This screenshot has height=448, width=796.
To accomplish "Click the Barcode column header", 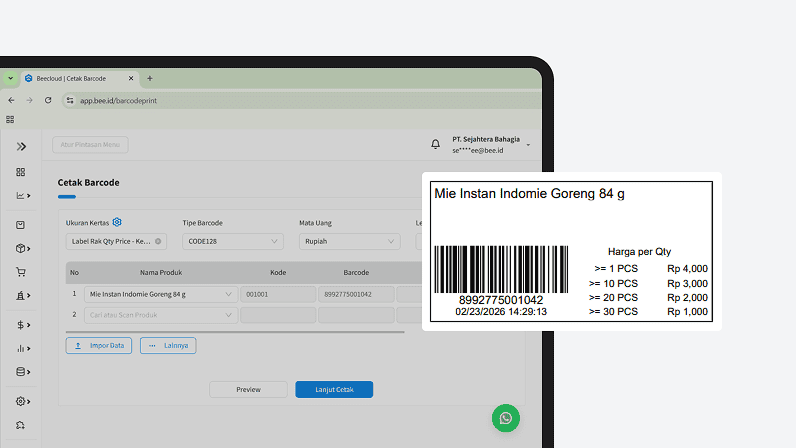I will 356,273.
